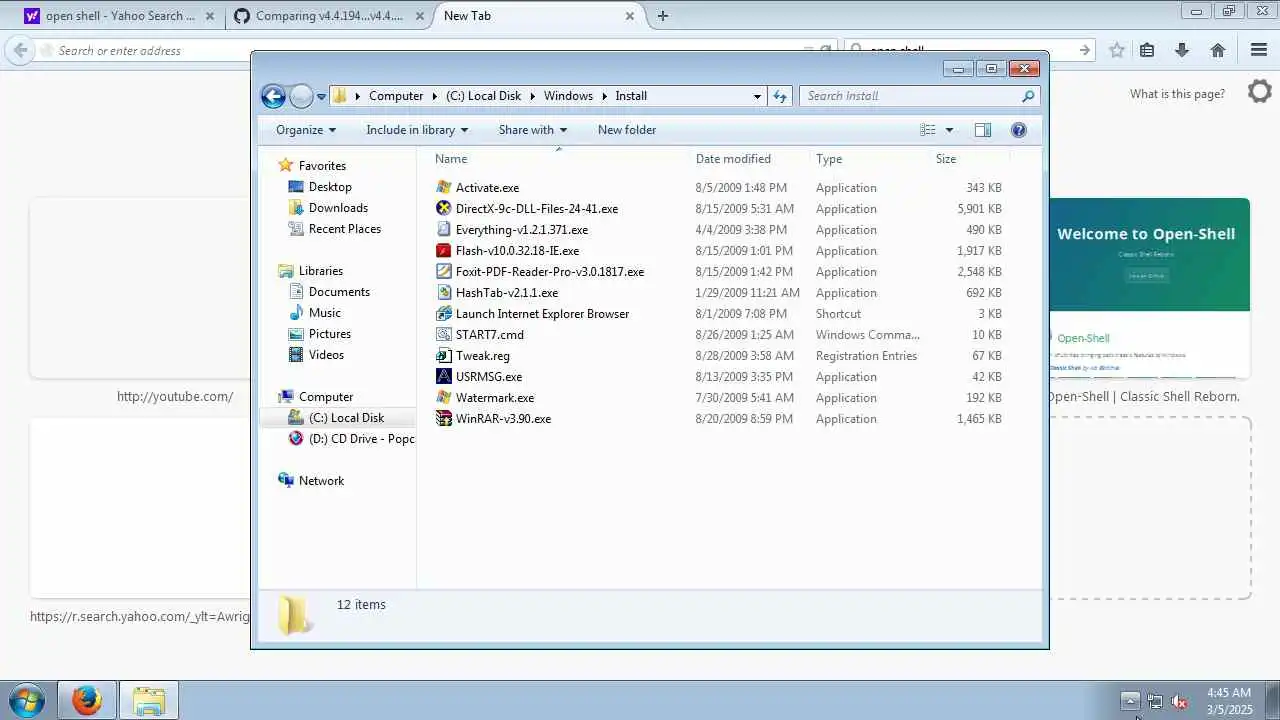Bookmark page with the star icon
The height and width of the screenshot is (720, 1280).
pyautogui.click(x=1117, y=50)
